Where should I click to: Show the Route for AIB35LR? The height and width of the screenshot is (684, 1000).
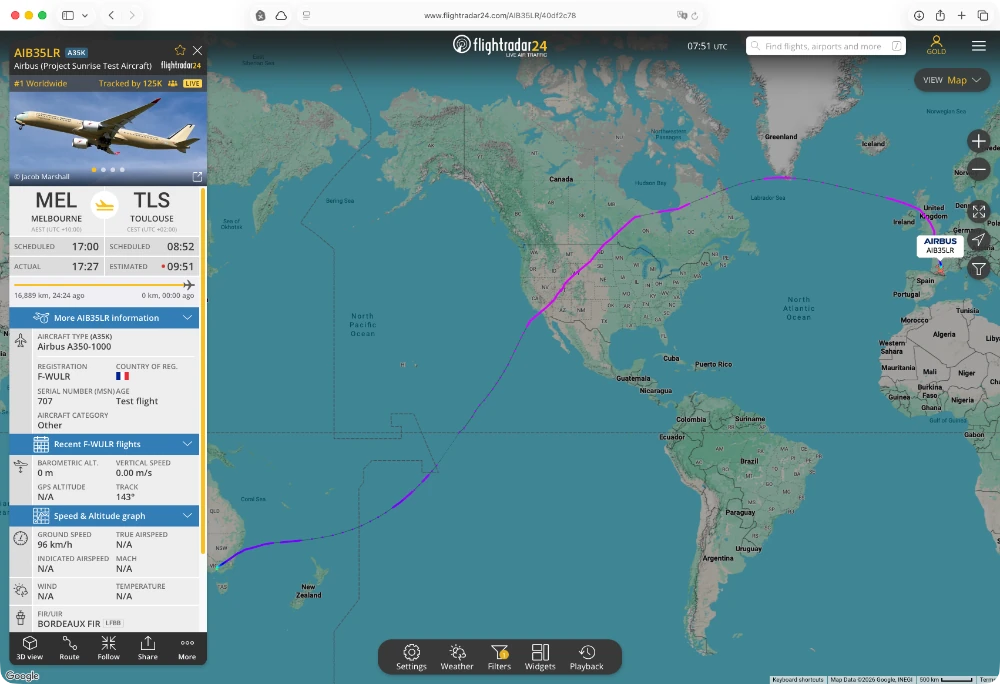[x=70, y=648]
